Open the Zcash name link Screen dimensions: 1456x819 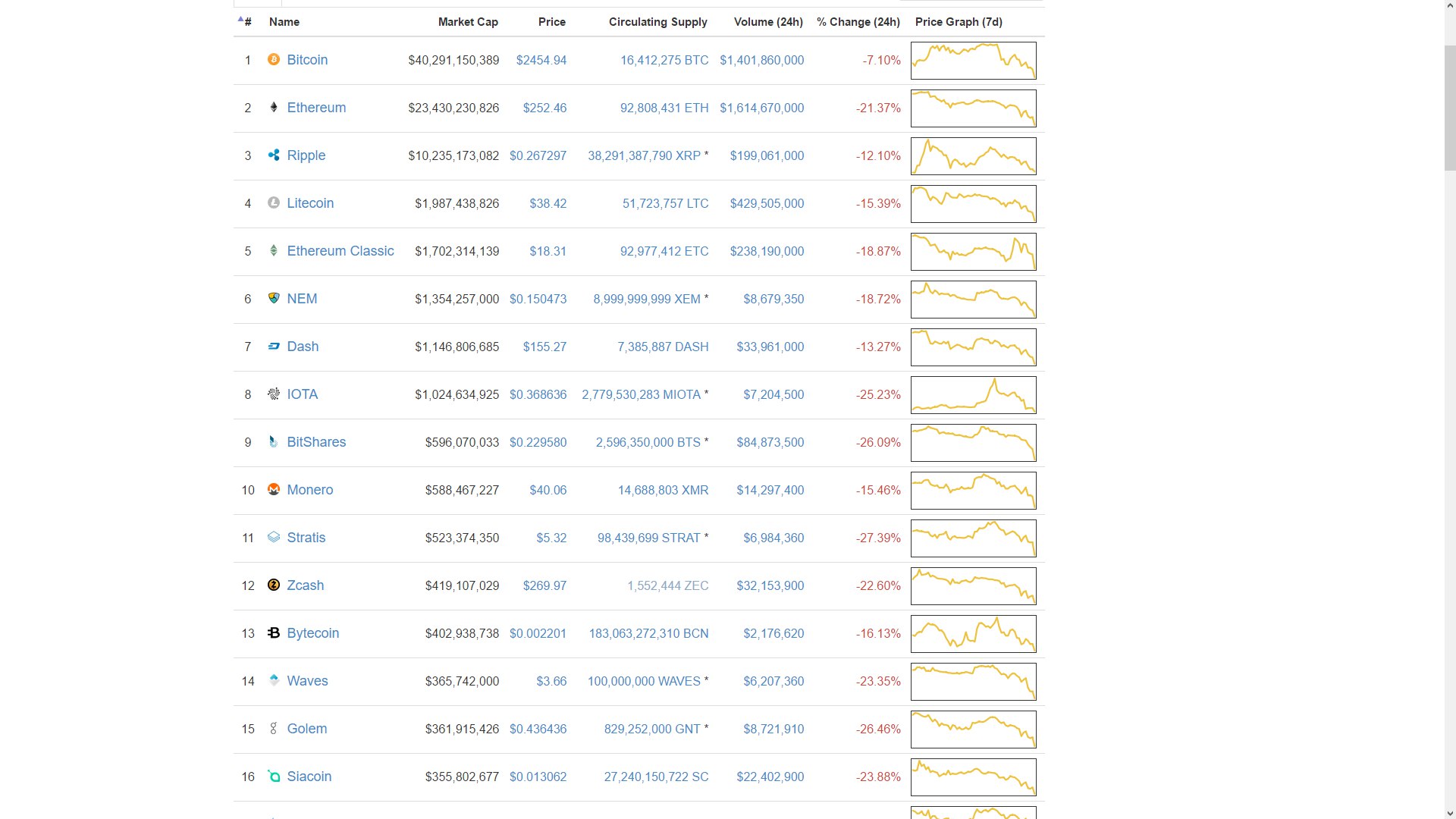tap(306, 585)
